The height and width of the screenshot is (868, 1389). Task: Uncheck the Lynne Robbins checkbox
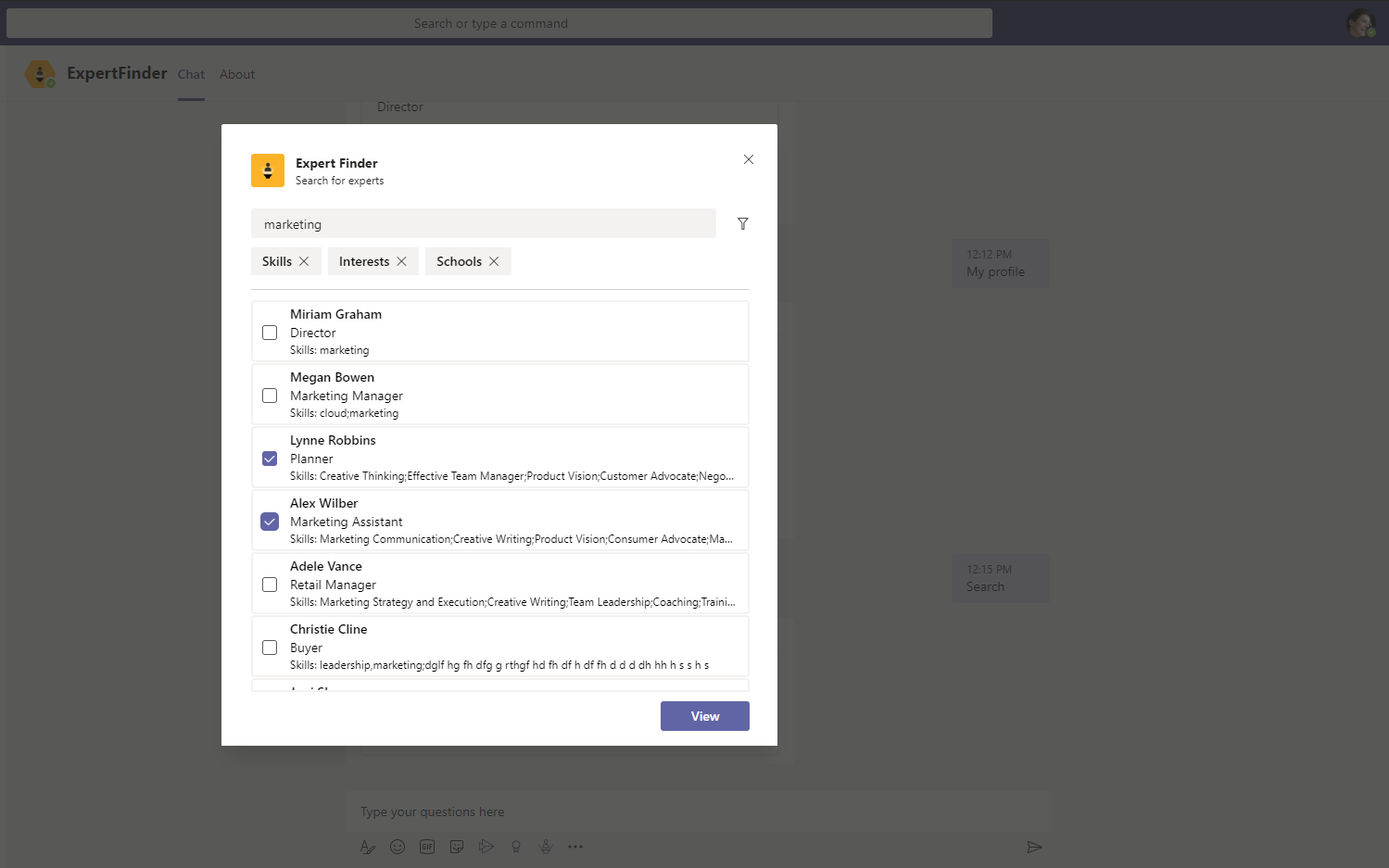click(270, 459)
